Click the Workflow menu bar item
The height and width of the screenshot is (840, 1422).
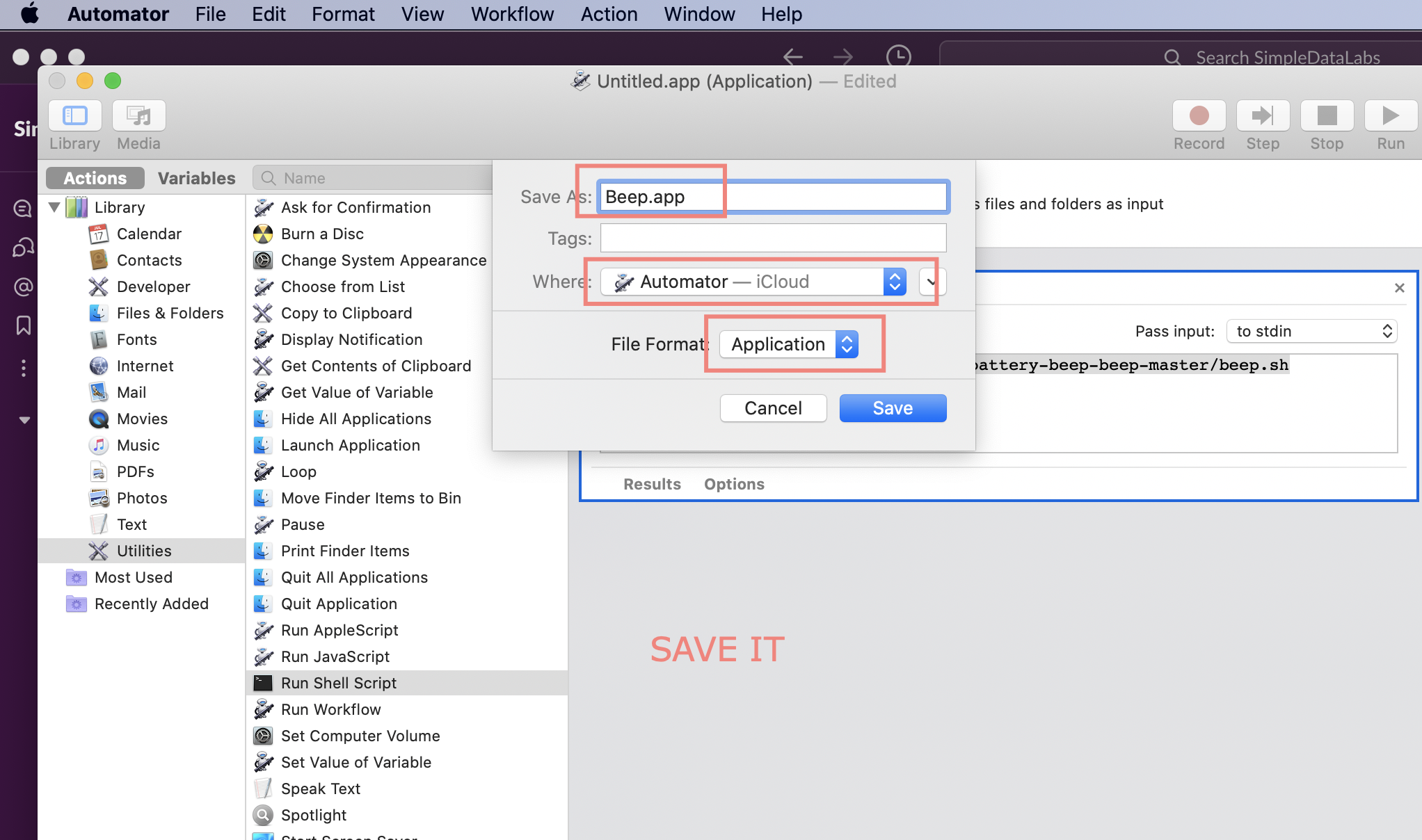513,14
